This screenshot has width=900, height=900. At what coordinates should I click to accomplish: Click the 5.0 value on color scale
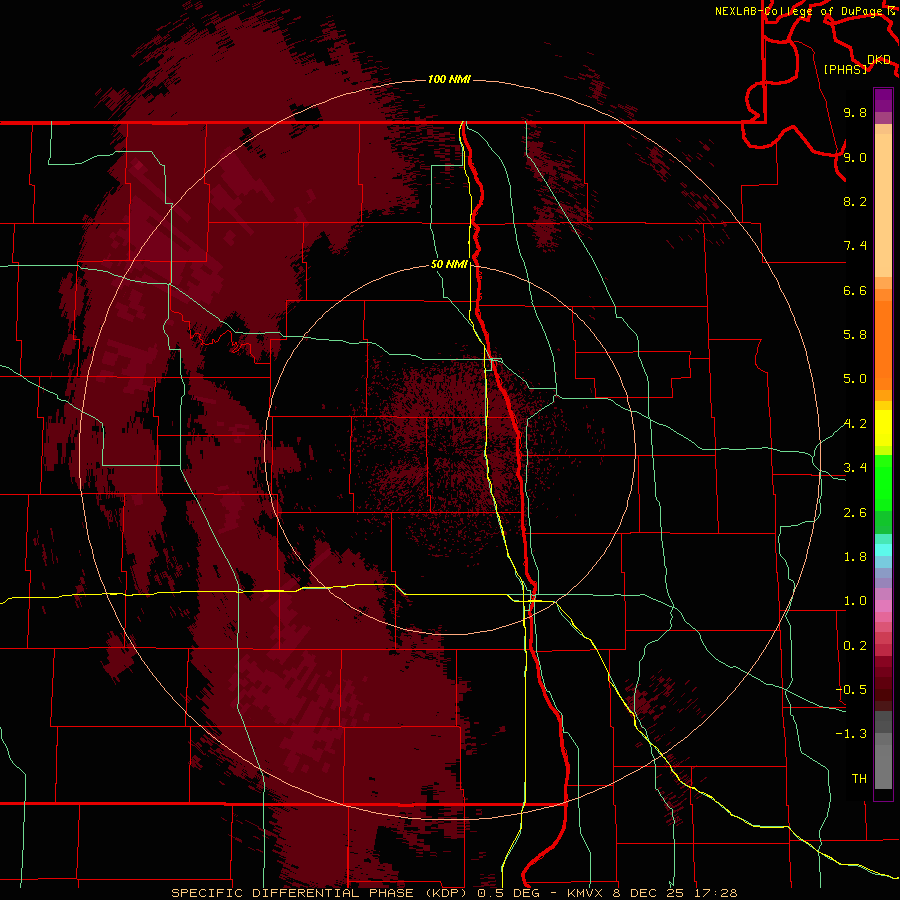(x=855, y=379)
